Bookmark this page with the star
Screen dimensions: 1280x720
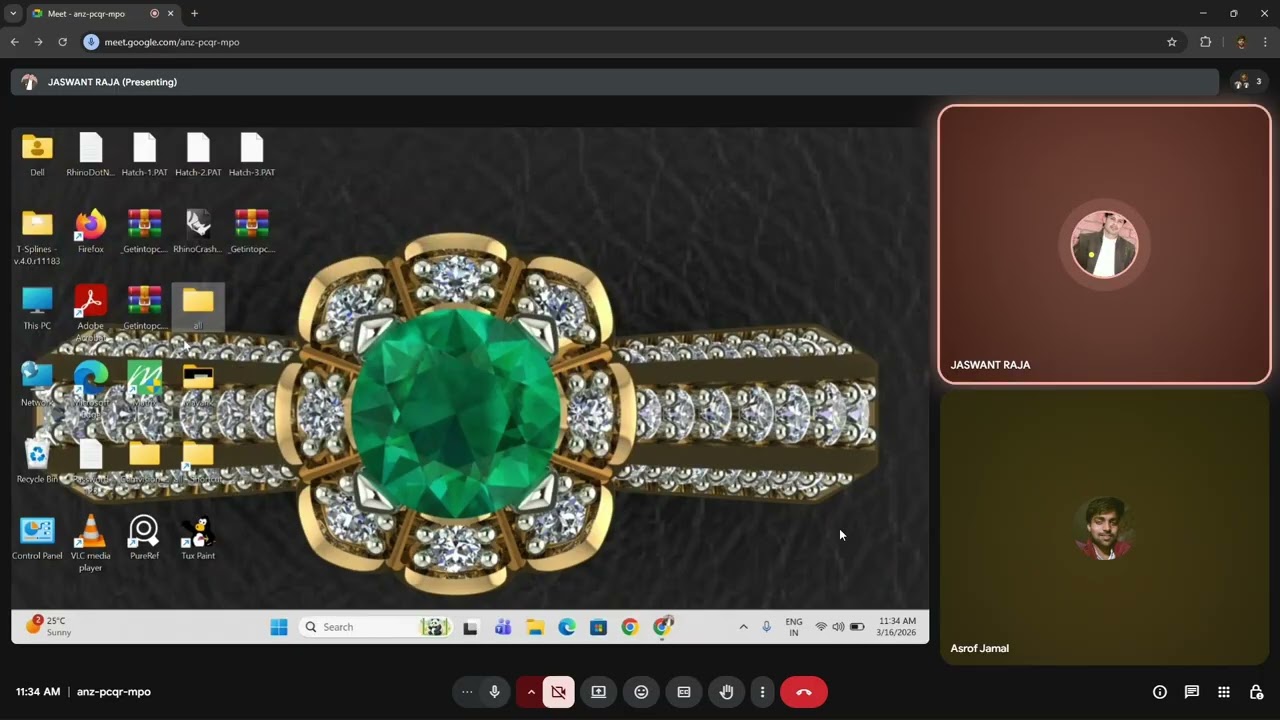pos(1172,42)
